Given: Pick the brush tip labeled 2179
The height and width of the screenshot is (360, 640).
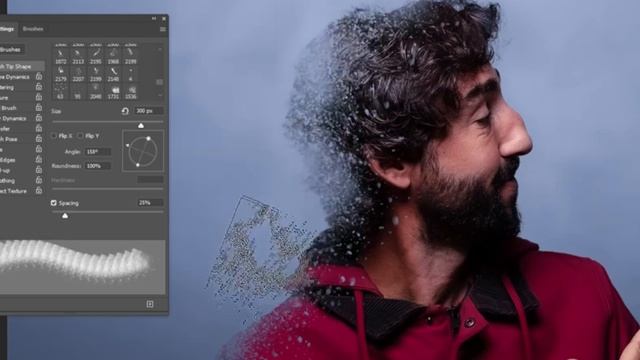Looking at the screenshot, I should pos(61,74).
